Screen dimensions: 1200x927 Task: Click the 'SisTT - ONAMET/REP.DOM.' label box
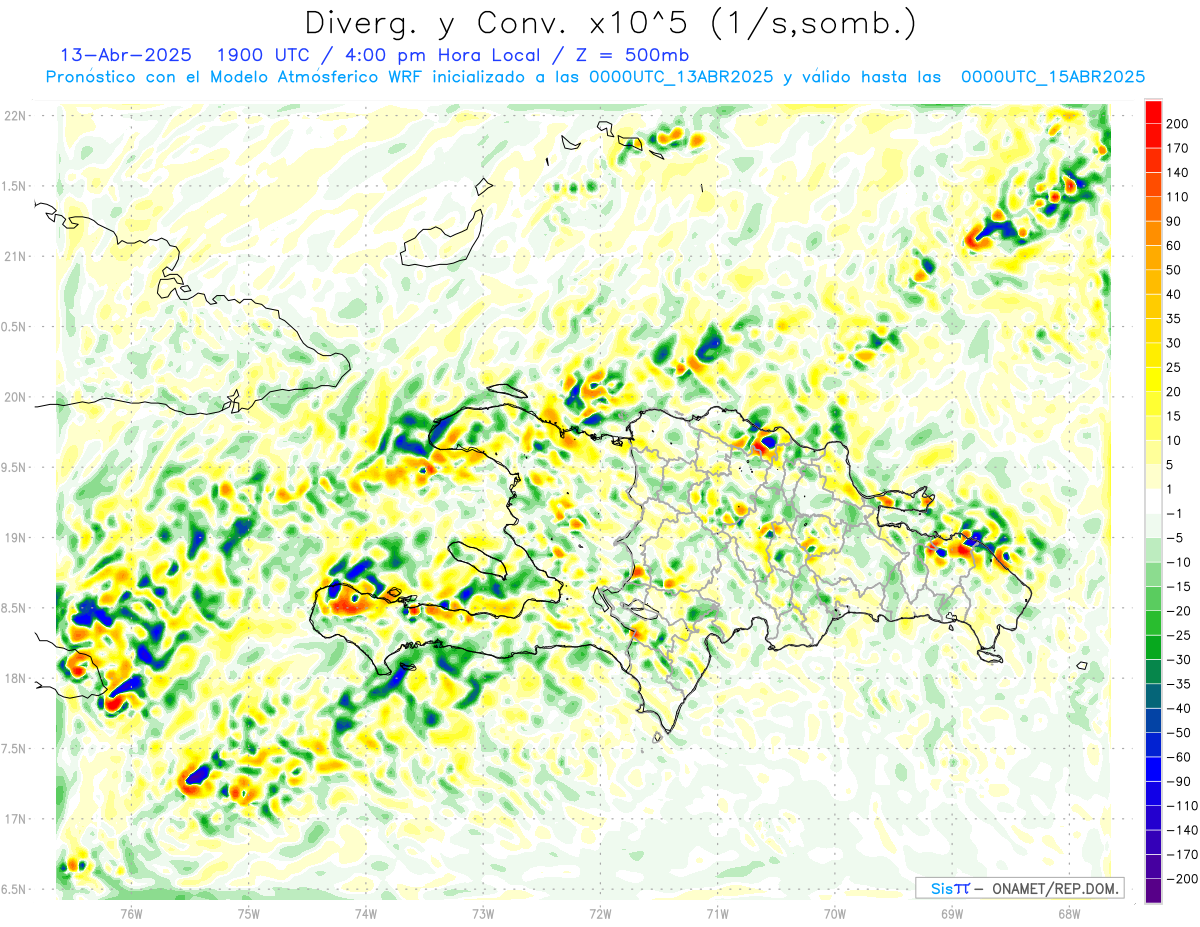click(x=1019, y=888)
